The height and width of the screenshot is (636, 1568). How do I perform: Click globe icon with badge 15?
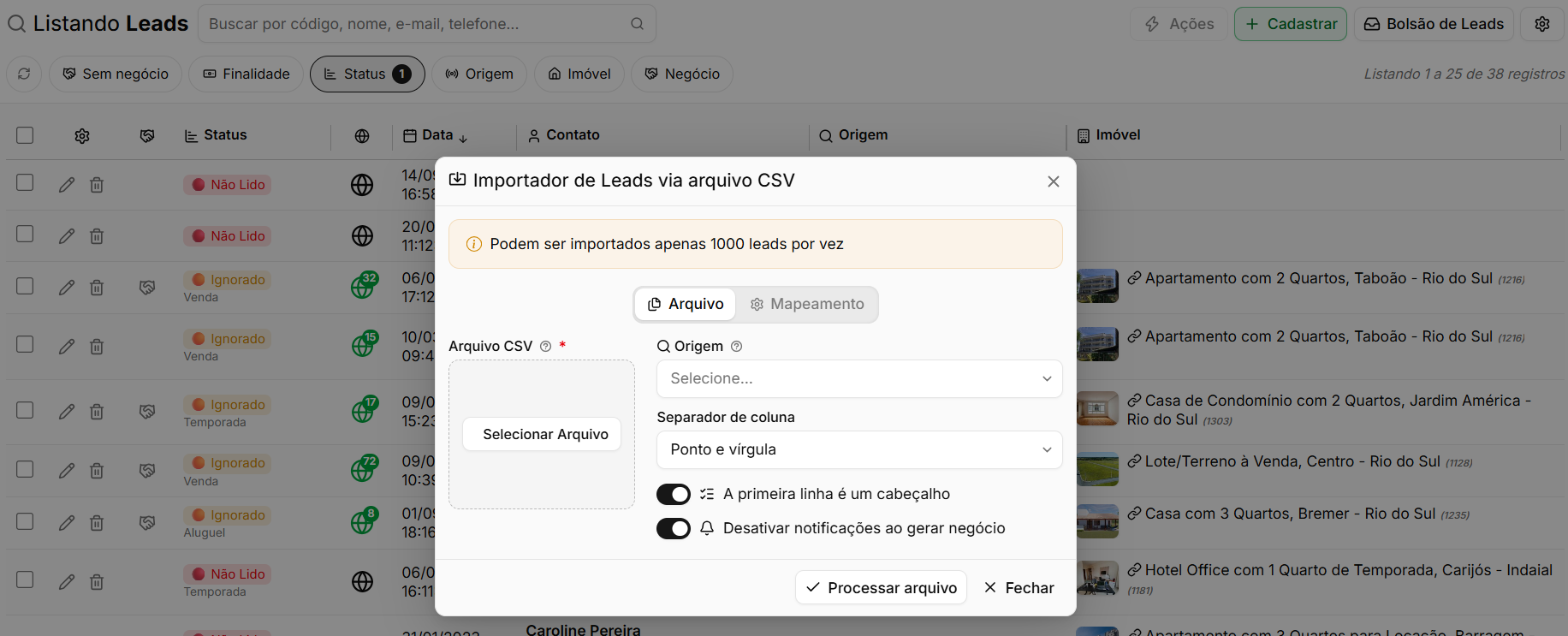click(x=363, y=344)
